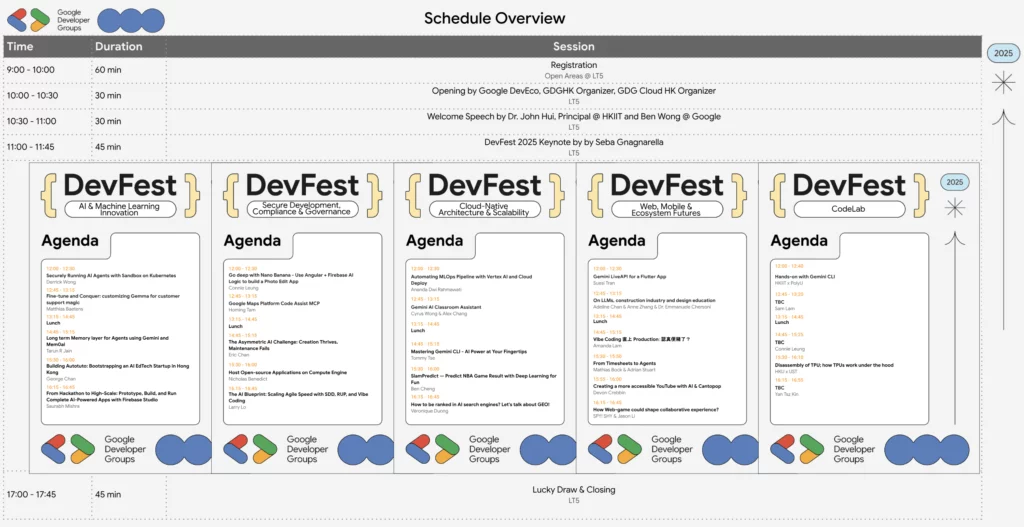Open the Cloud-Native Architecture & Scalability track label

coord(484,208)
